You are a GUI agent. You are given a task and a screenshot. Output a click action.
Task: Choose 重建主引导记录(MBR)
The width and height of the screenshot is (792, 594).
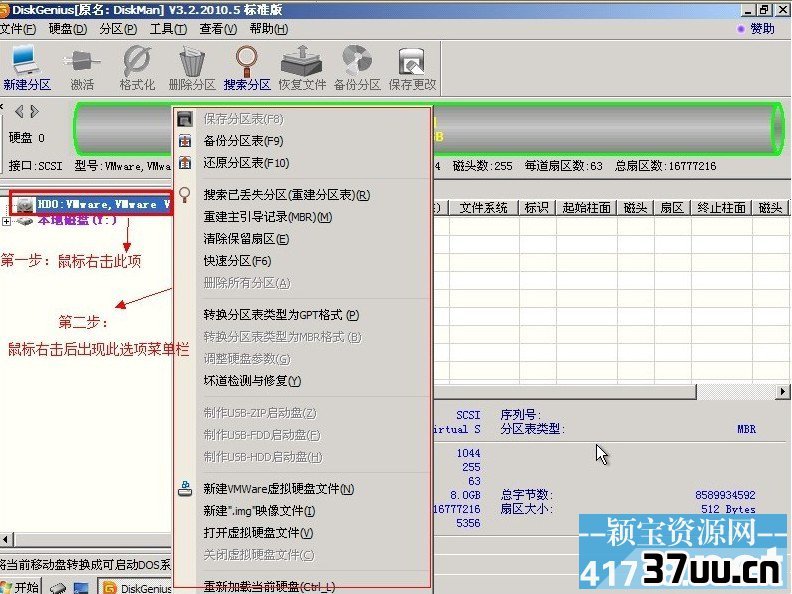(268, 217)
